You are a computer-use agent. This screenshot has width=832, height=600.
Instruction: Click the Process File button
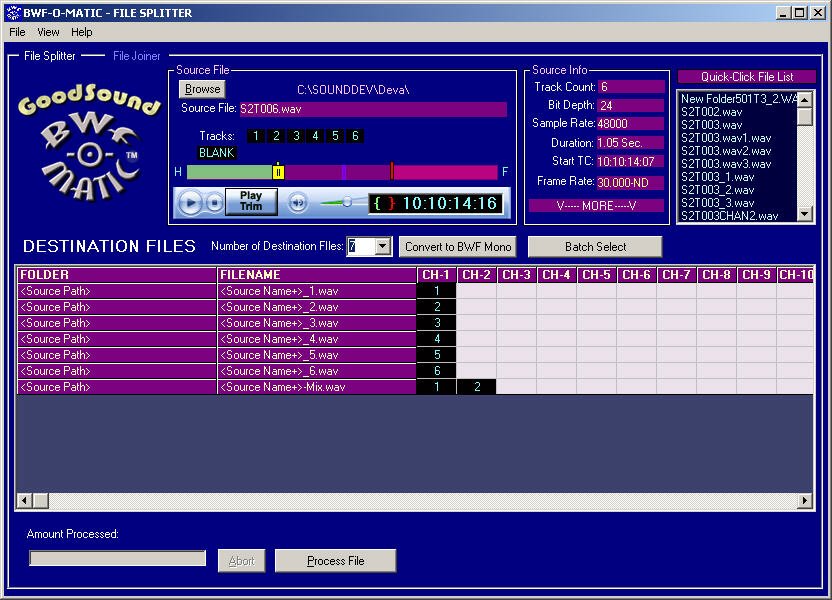point(335,561)
